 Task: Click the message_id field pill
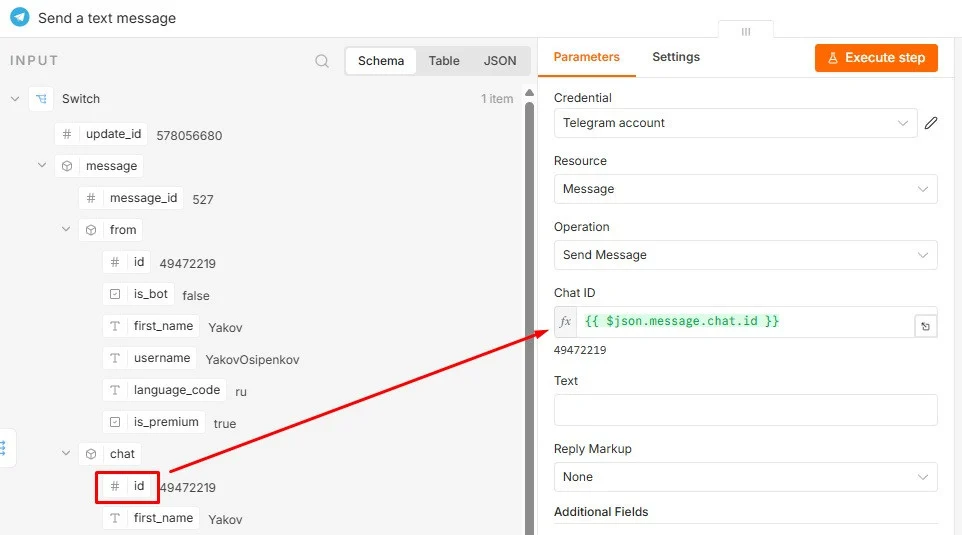coord(131,198)
